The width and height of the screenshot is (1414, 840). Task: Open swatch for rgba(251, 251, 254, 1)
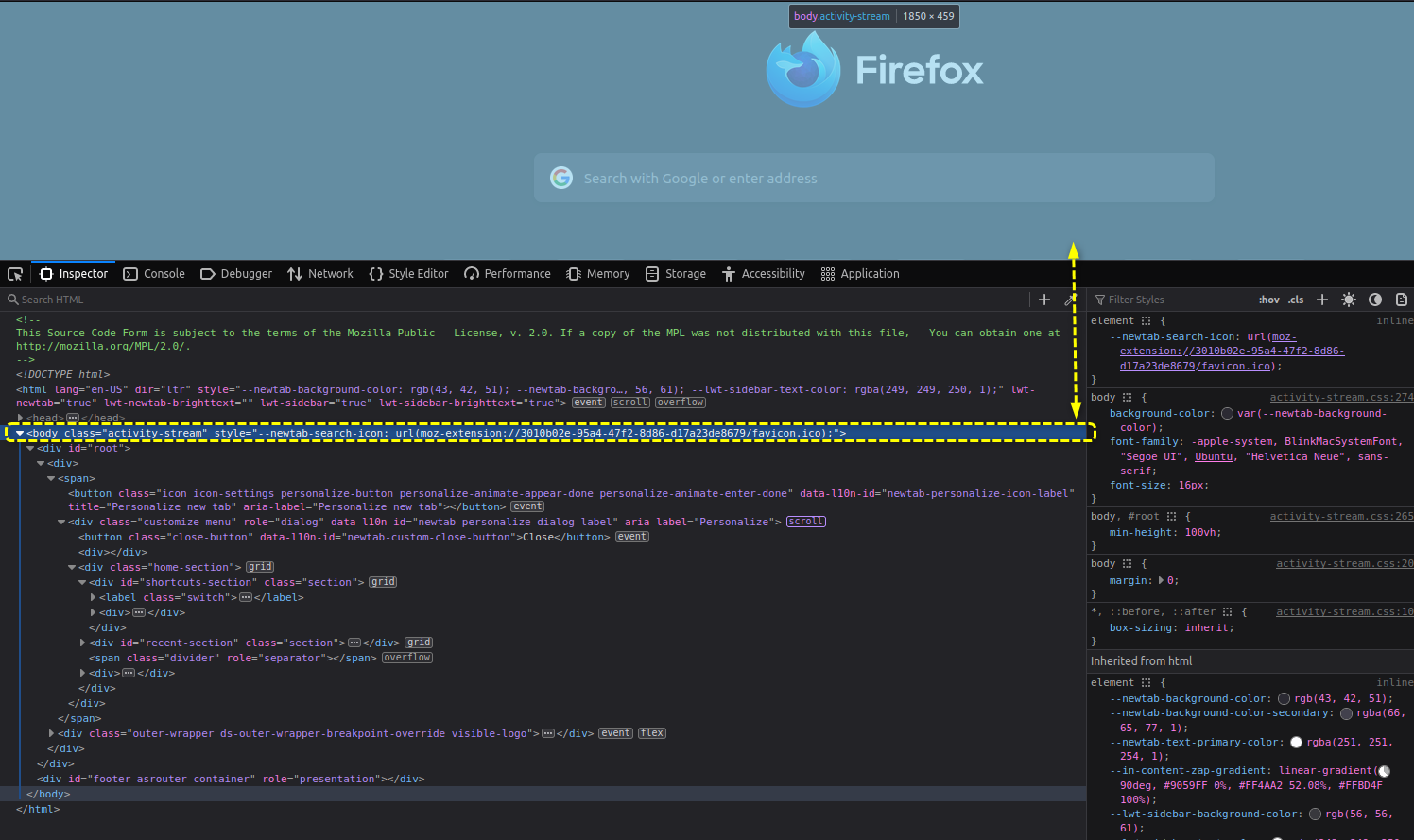click(1296, 743)
